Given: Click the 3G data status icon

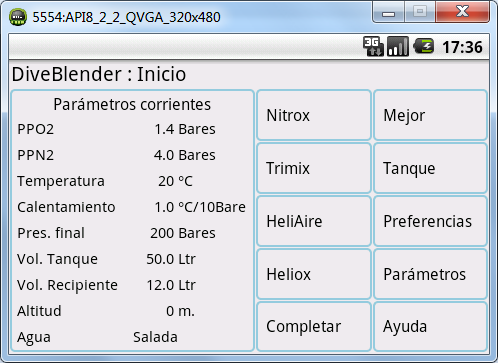Looking at the screenshot, I should [x=373, y=46].
